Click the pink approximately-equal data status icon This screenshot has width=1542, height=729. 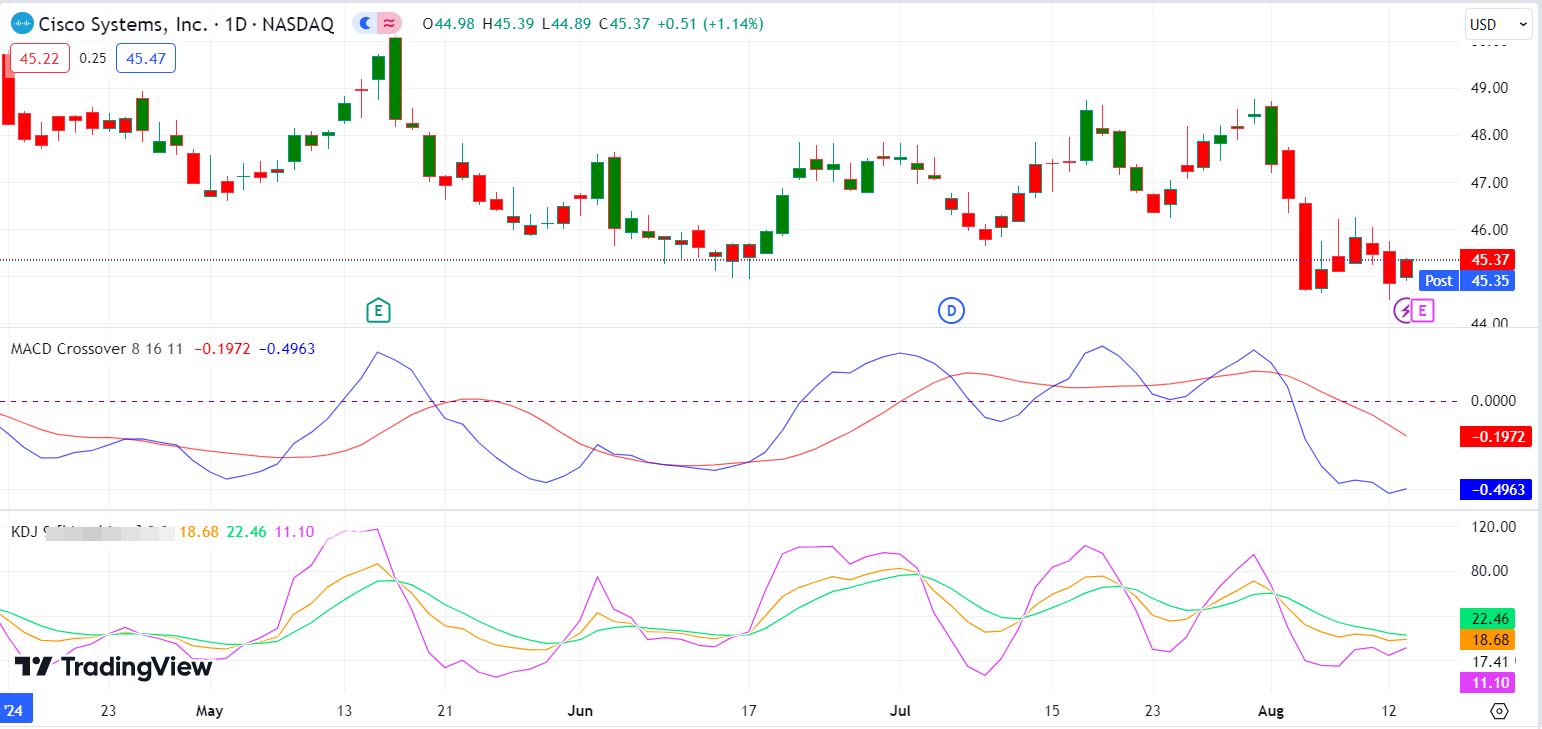pyautogui.click(x=388, y=23)
